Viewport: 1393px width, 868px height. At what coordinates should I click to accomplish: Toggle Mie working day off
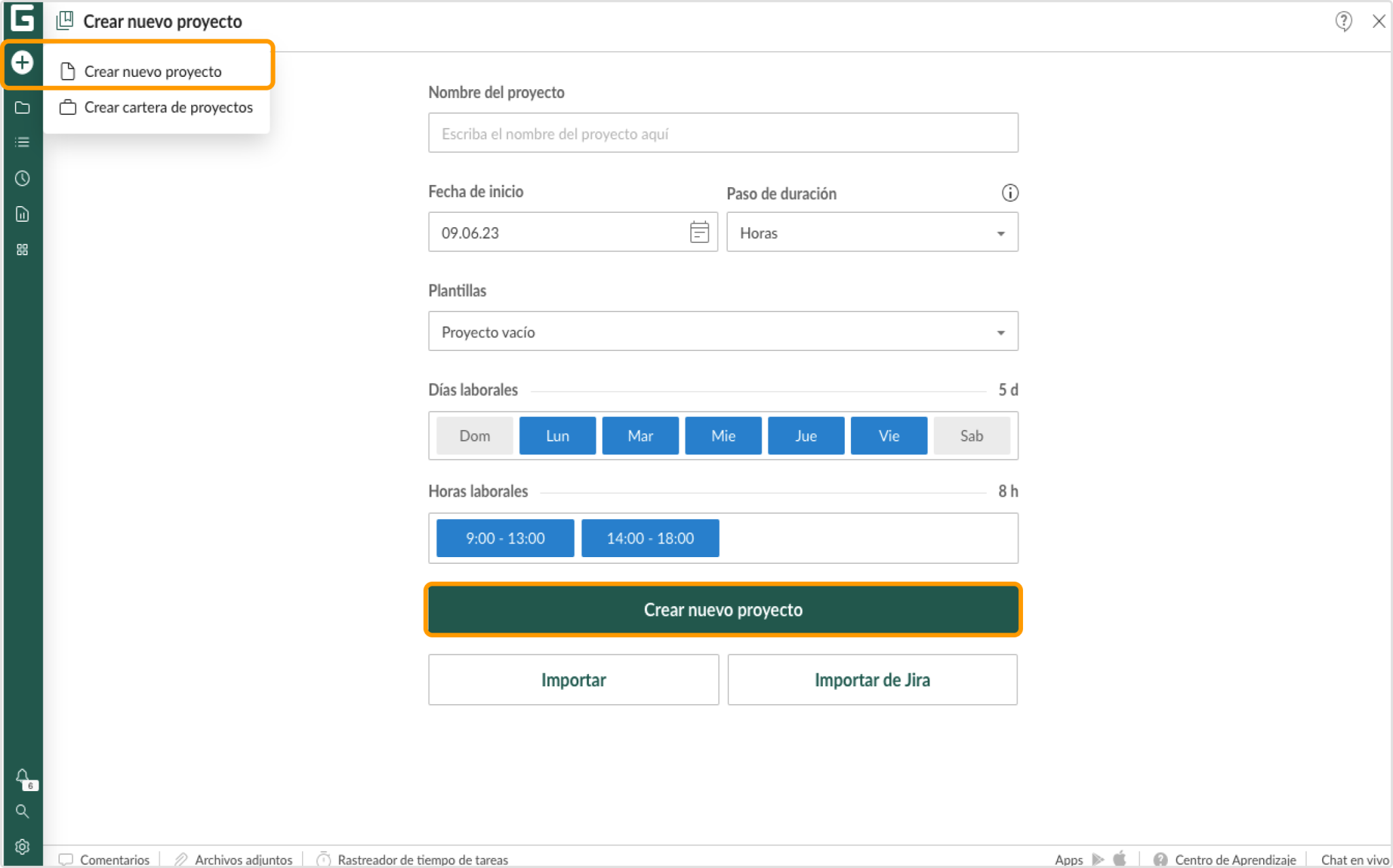coord(724,435)
